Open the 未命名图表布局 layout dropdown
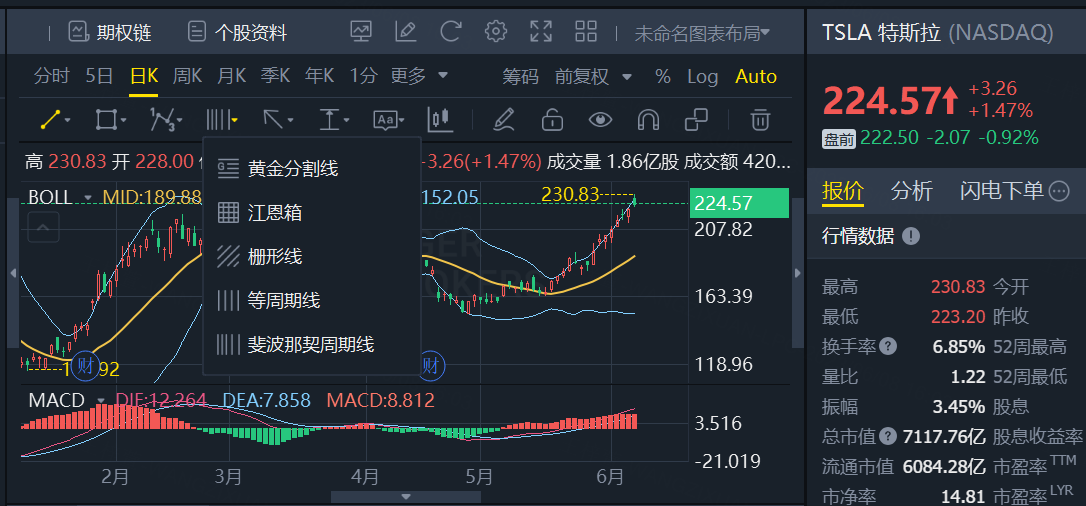 [702, 33]
